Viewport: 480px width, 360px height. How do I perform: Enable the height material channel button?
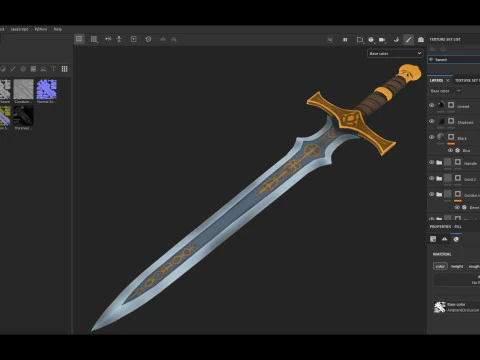[x=457, y=266]
